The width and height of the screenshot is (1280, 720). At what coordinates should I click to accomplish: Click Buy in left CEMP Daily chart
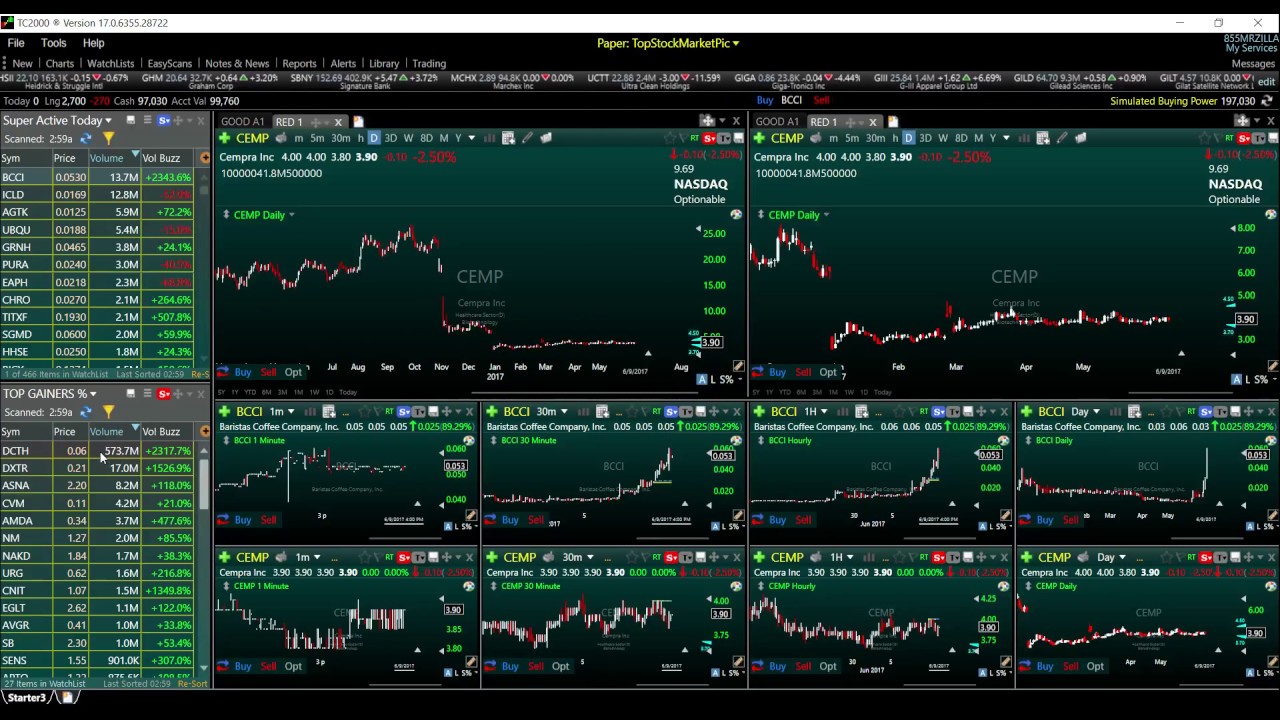click(242, 372)
